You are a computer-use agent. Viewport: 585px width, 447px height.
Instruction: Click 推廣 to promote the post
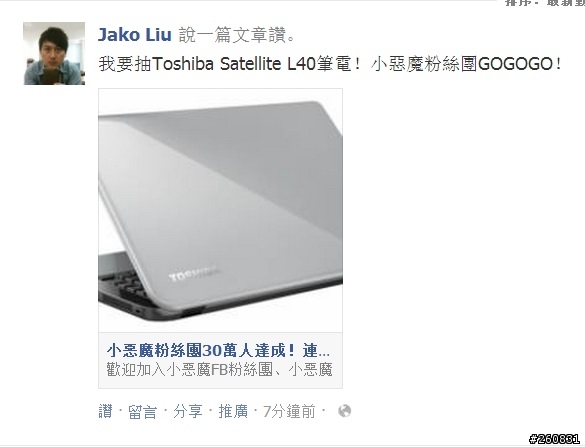pyautogui.click(x=233, y=412)
